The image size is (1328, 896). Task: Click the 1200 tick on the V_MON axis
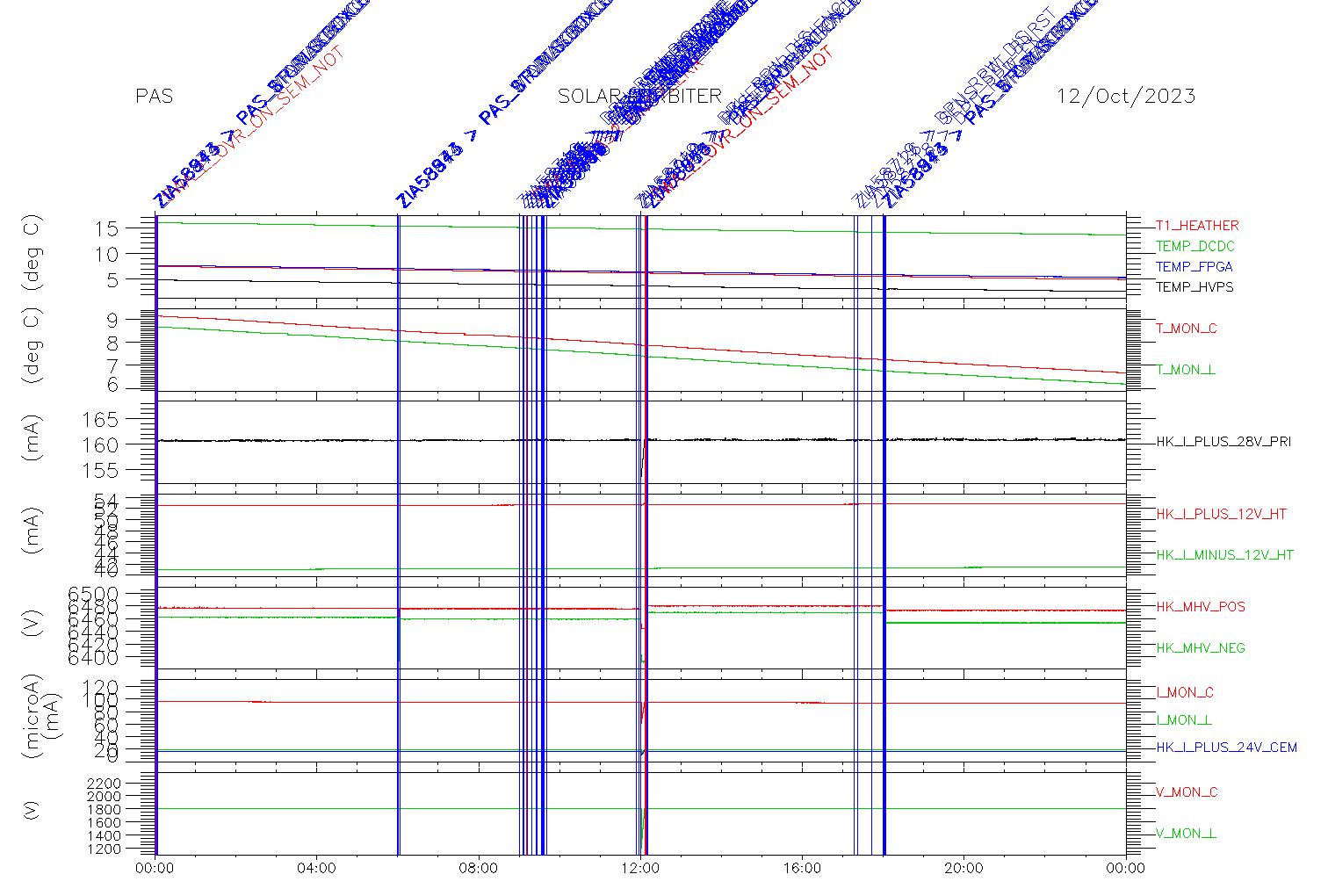tap(105, 849)
